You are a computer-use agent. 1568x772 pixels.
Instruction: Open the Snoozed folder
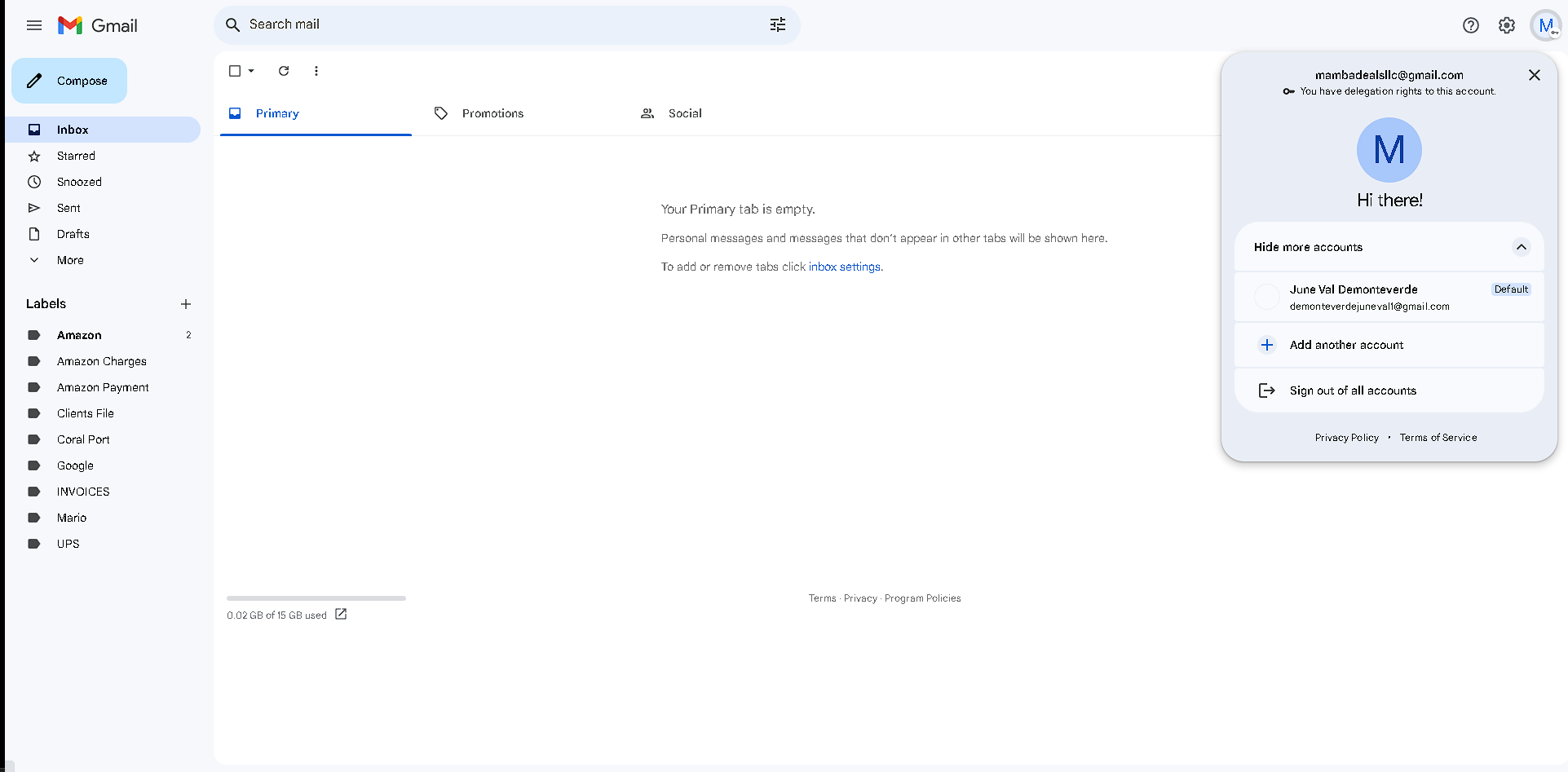[x=103, y=182]
